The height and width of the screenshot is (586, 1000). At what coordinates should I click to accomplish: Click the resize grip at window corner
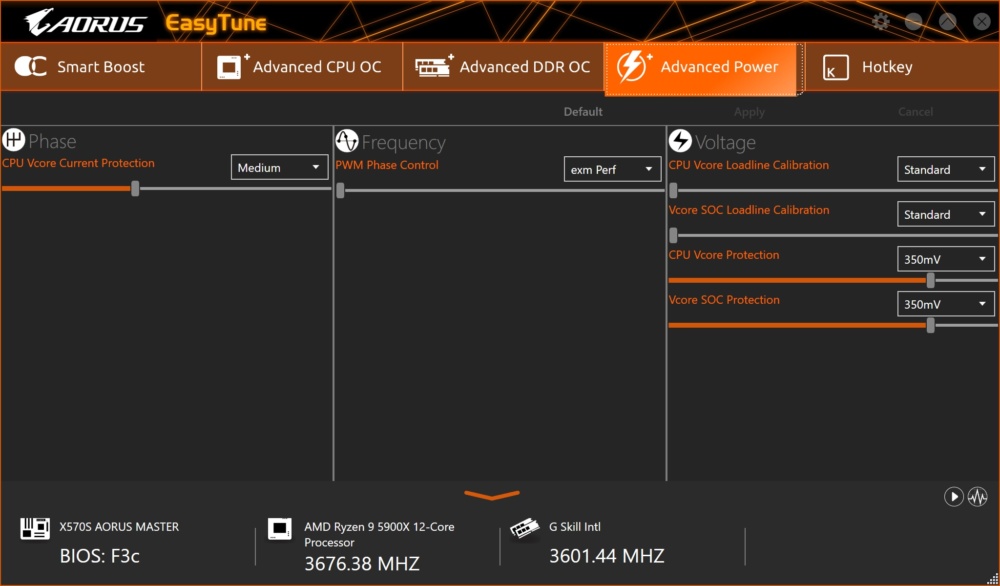(992, 579)
